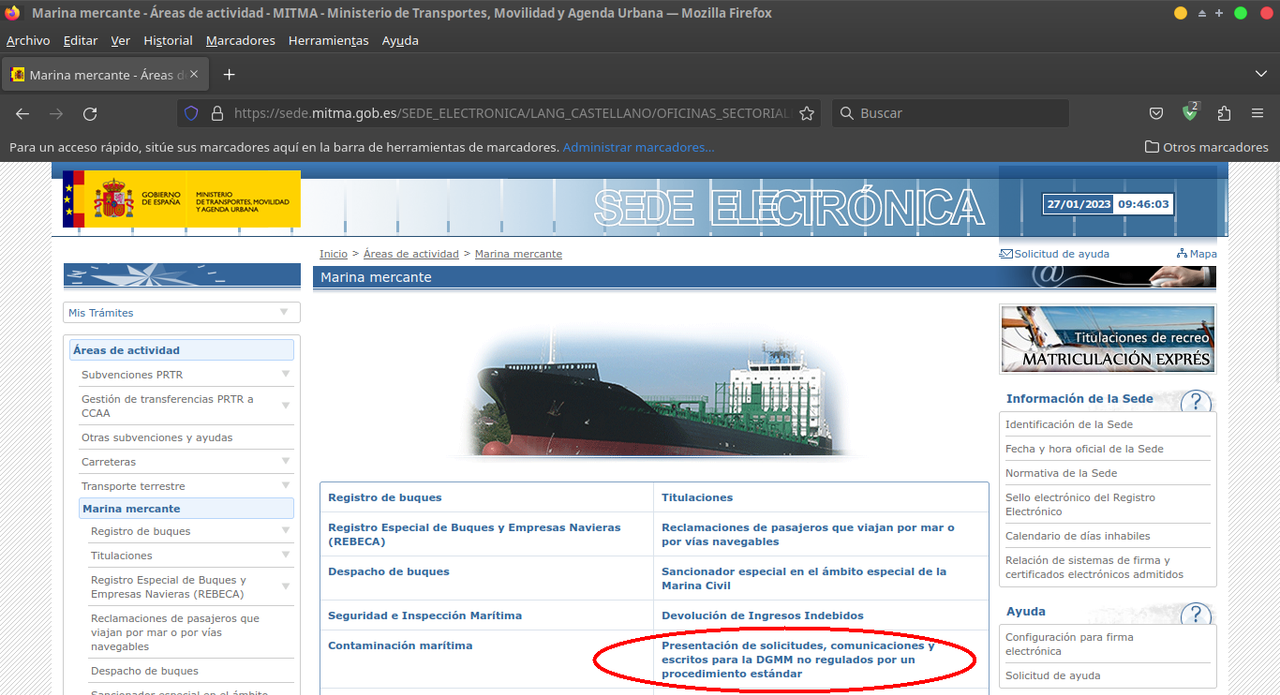The height and width of the screenshot is (695, 1280).
Task: Click the Áreas de actividad sidebar header
Action: point(182,350)
